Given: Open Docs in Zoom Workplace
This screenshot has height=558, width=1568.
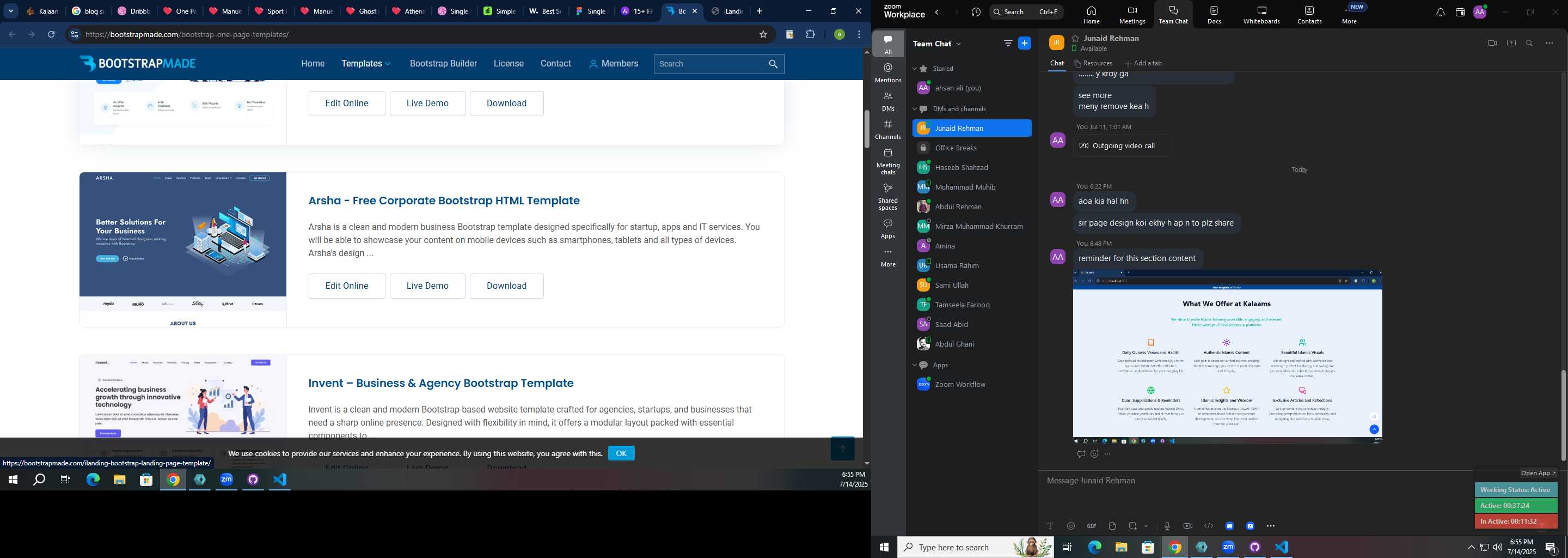Looking at the screenshot, I should pyautogui.click(x=1214, y=15).
